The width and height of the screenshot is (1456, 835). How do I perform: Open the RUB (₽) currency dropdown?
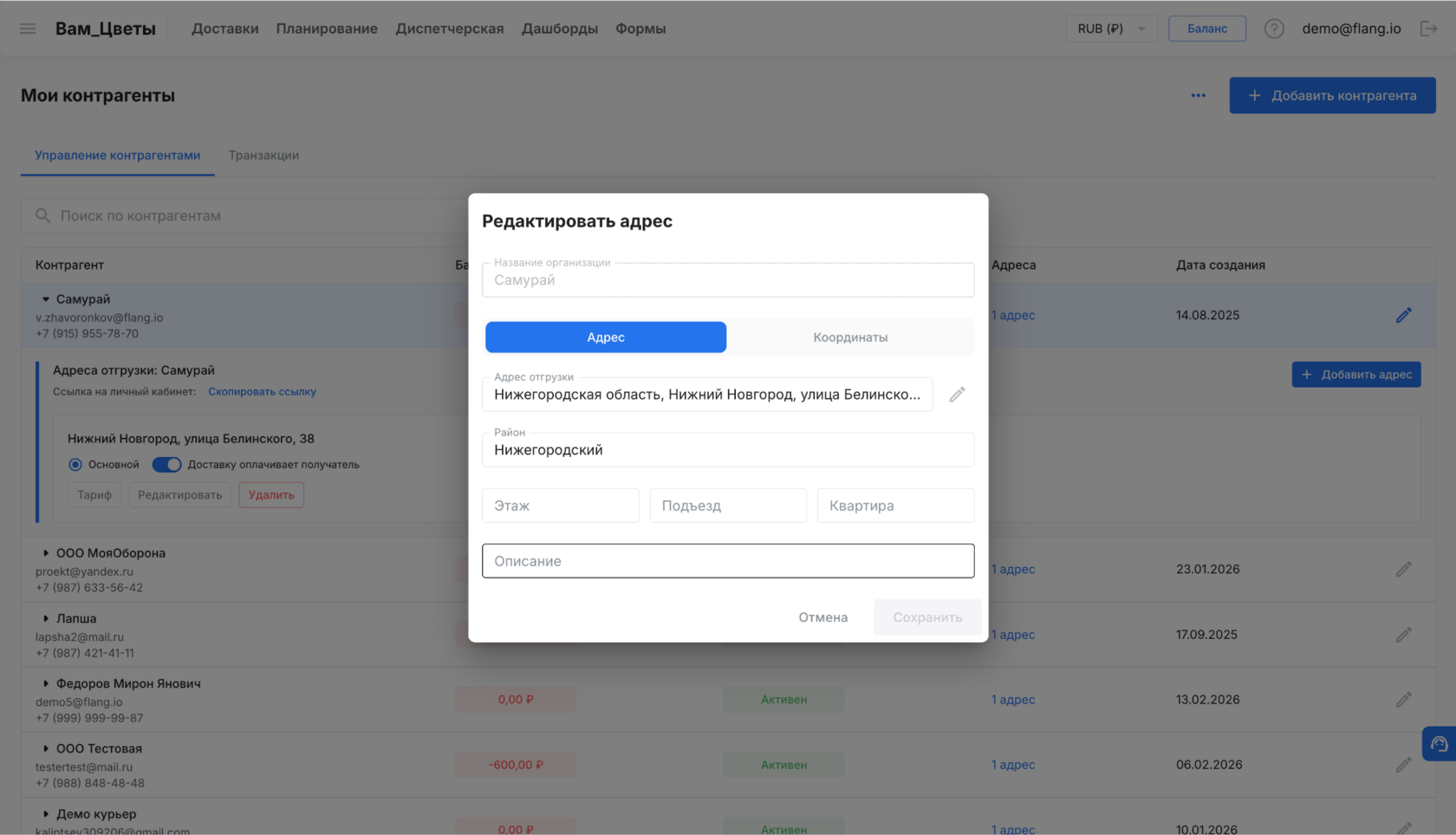click(x=1111, y=29)
